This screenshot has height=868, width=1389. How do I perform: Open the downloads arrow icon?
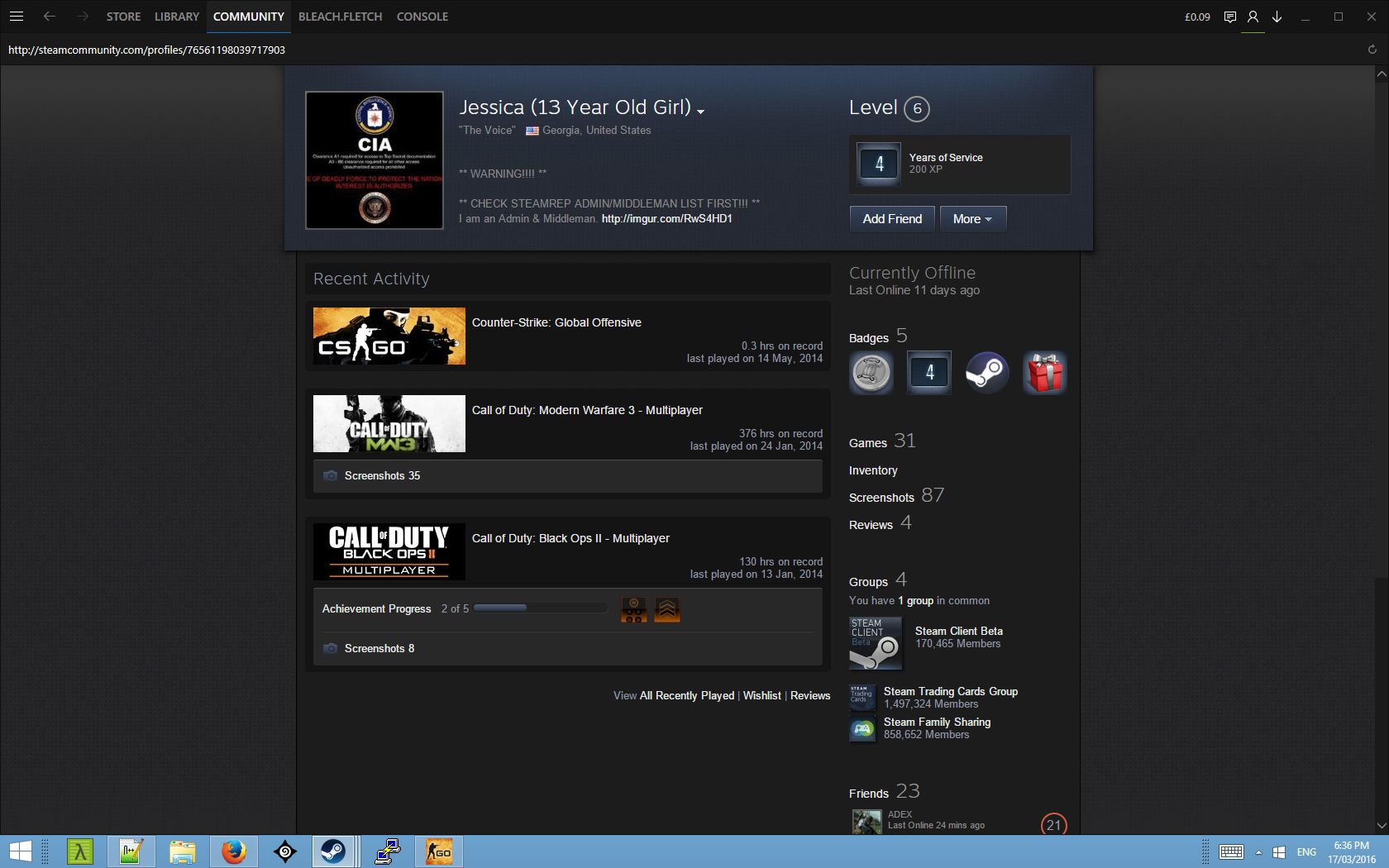(1277, 17)
